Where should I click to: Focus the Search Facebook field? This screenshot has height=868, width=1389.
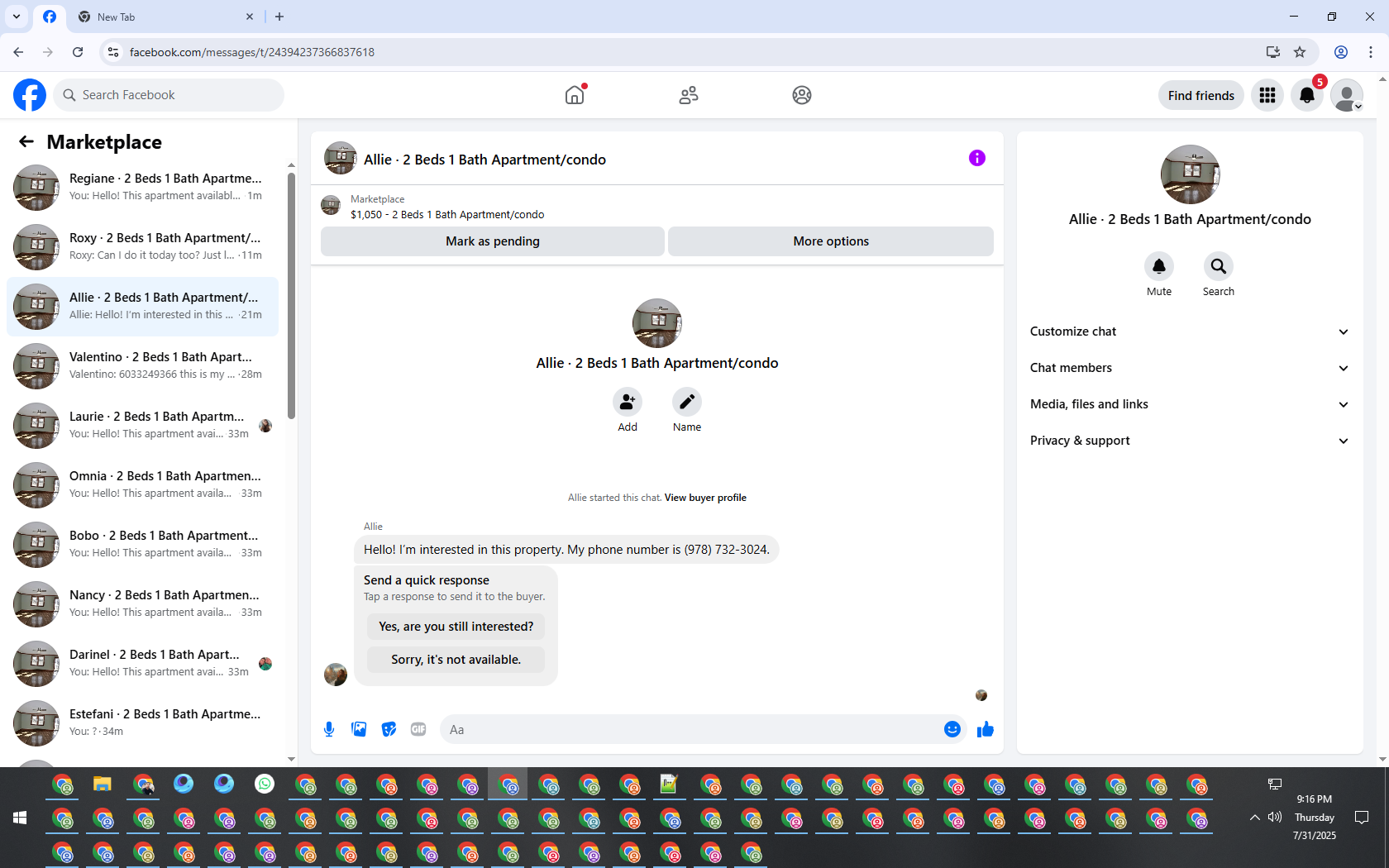(x=169, y=95)
